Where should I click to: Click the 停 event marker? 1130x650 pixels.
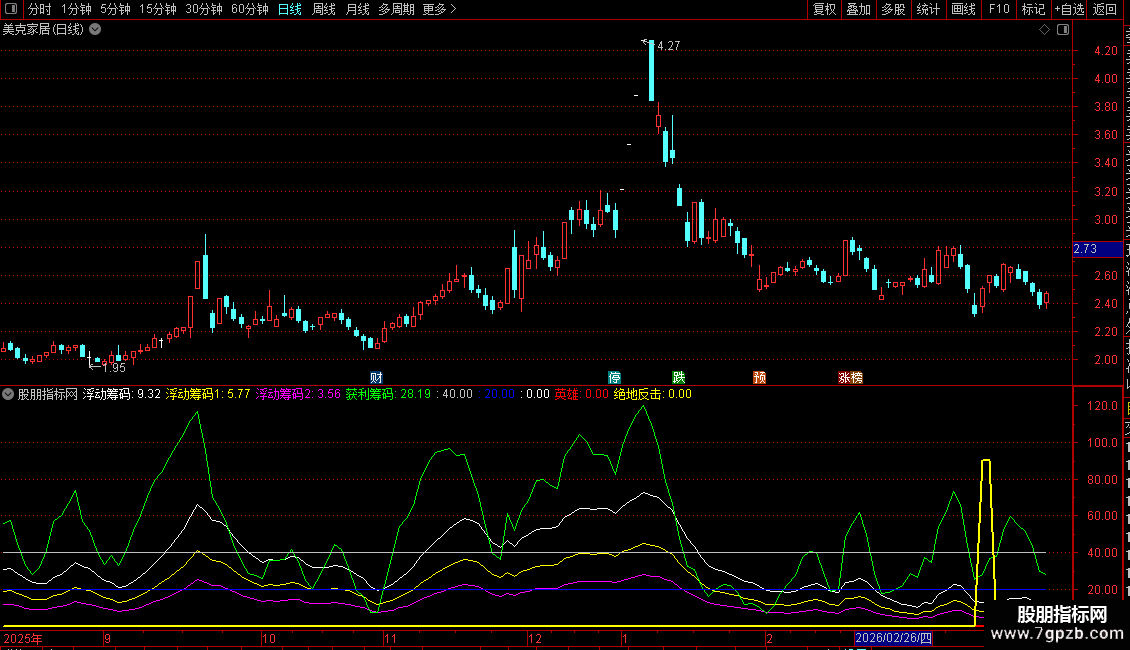pos(615,378)
